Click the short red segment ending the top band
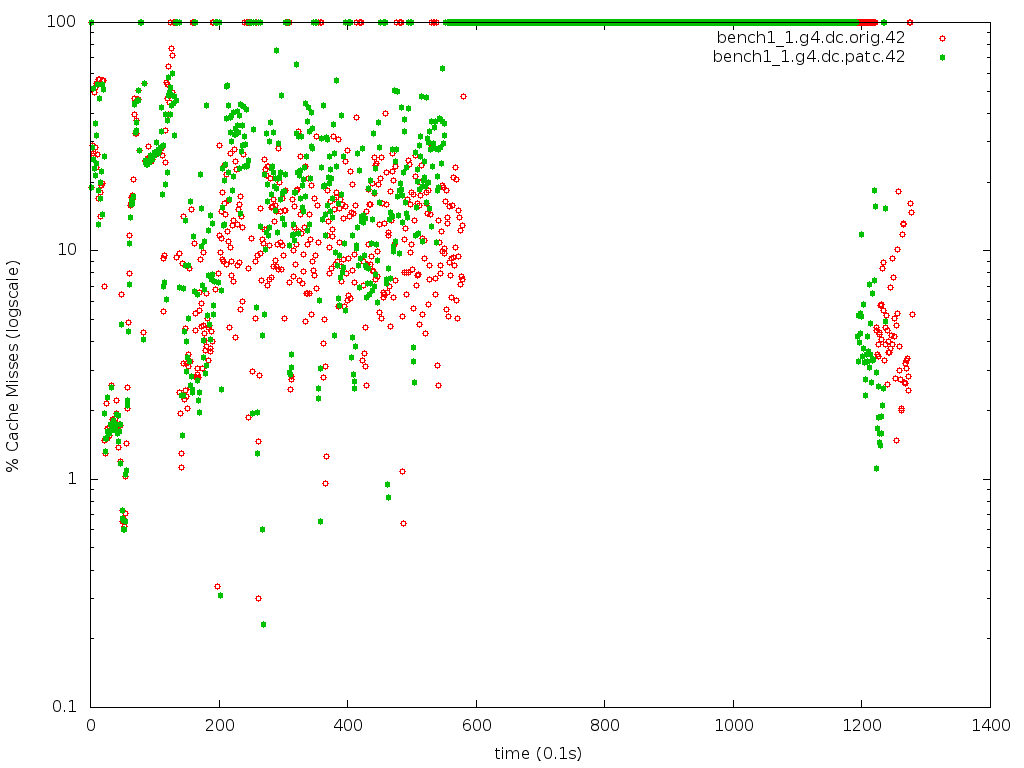This screenshot has width=1024, height=768. coord(869,22)
